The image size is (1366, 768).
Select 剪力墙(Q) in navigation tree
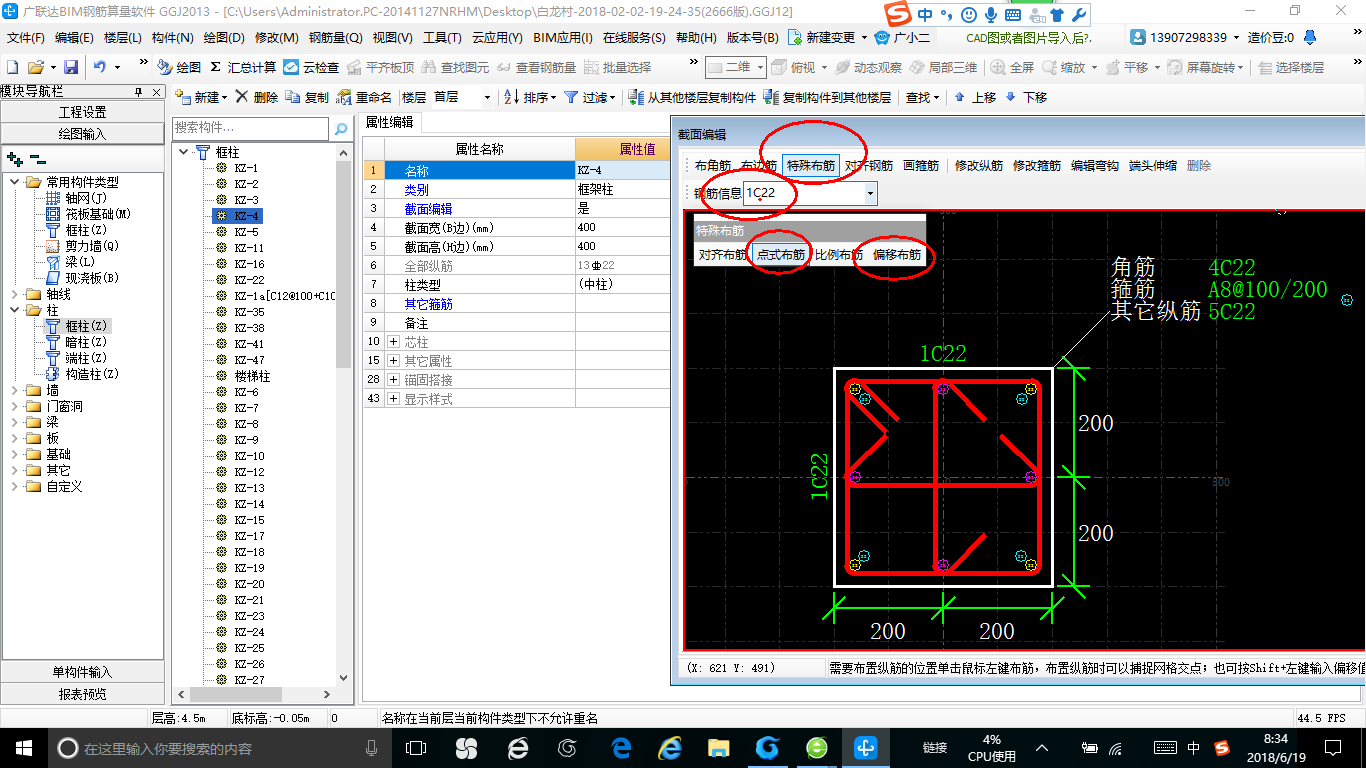coord(91,246)
